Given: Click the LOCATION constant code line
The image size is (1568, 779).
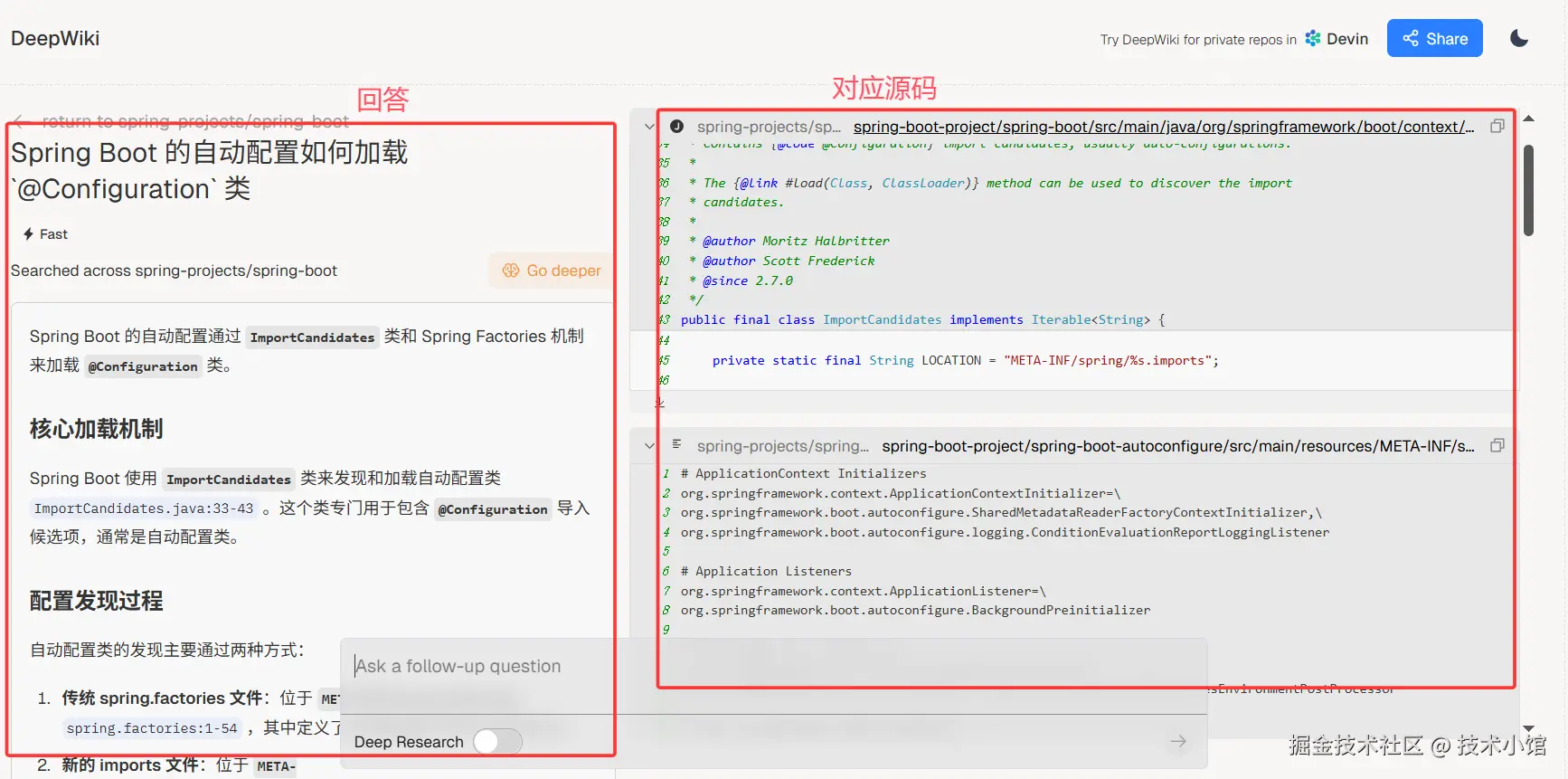Looking at the screenshot, I should 966,361.
